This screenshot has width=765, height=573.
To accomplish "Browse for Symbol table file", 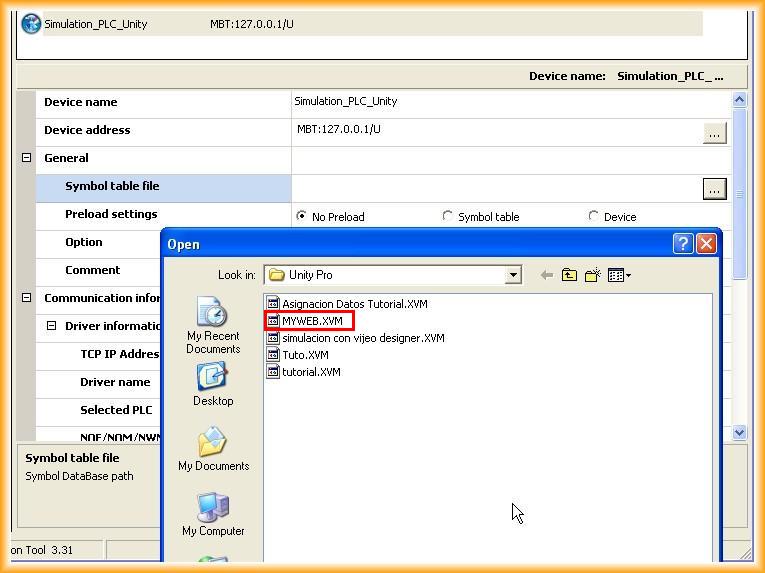I will [714, 188].
